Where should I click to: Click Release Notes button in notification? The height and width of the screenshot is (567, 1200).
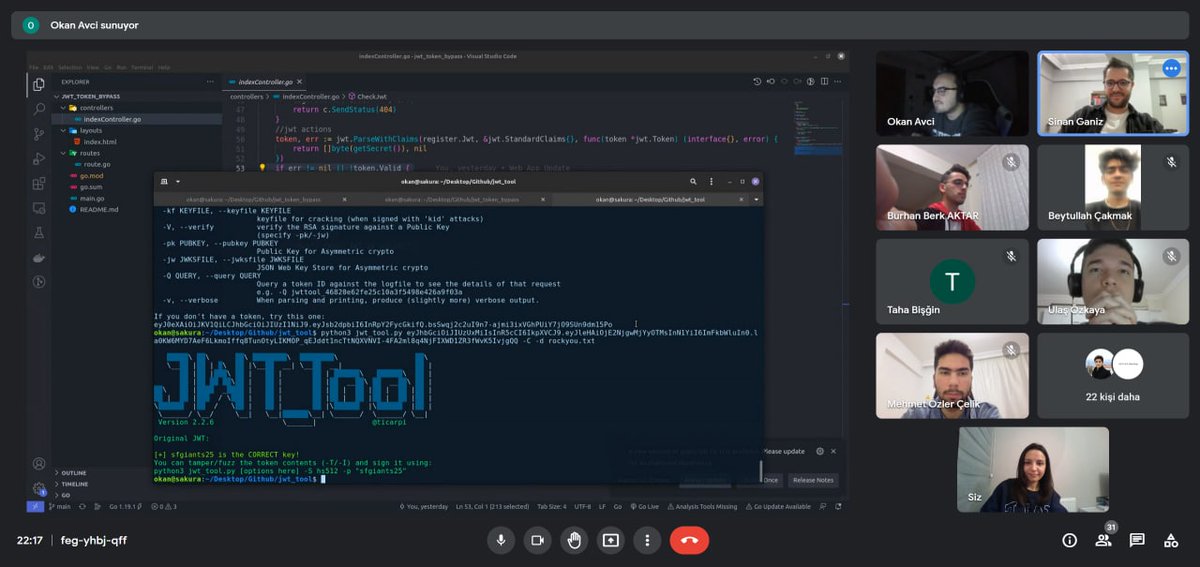812,480
